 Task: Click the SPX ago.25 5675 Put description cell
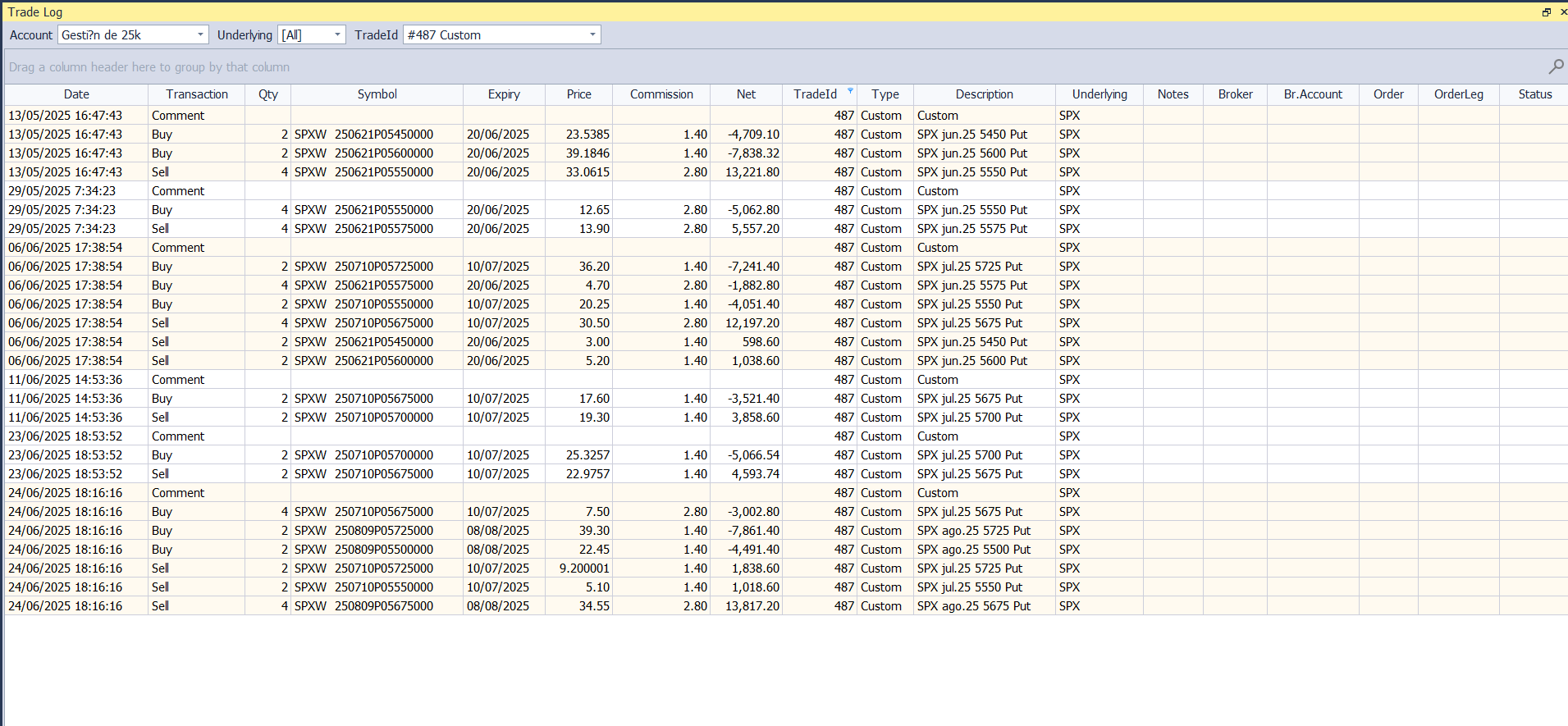coord(973,606)
